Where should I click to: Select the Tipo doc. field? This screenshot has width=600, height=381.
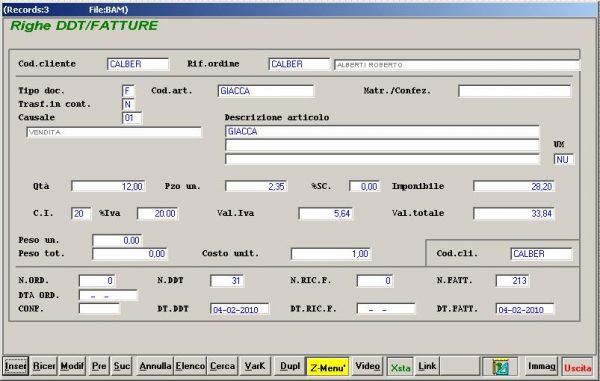pos(128,91)
